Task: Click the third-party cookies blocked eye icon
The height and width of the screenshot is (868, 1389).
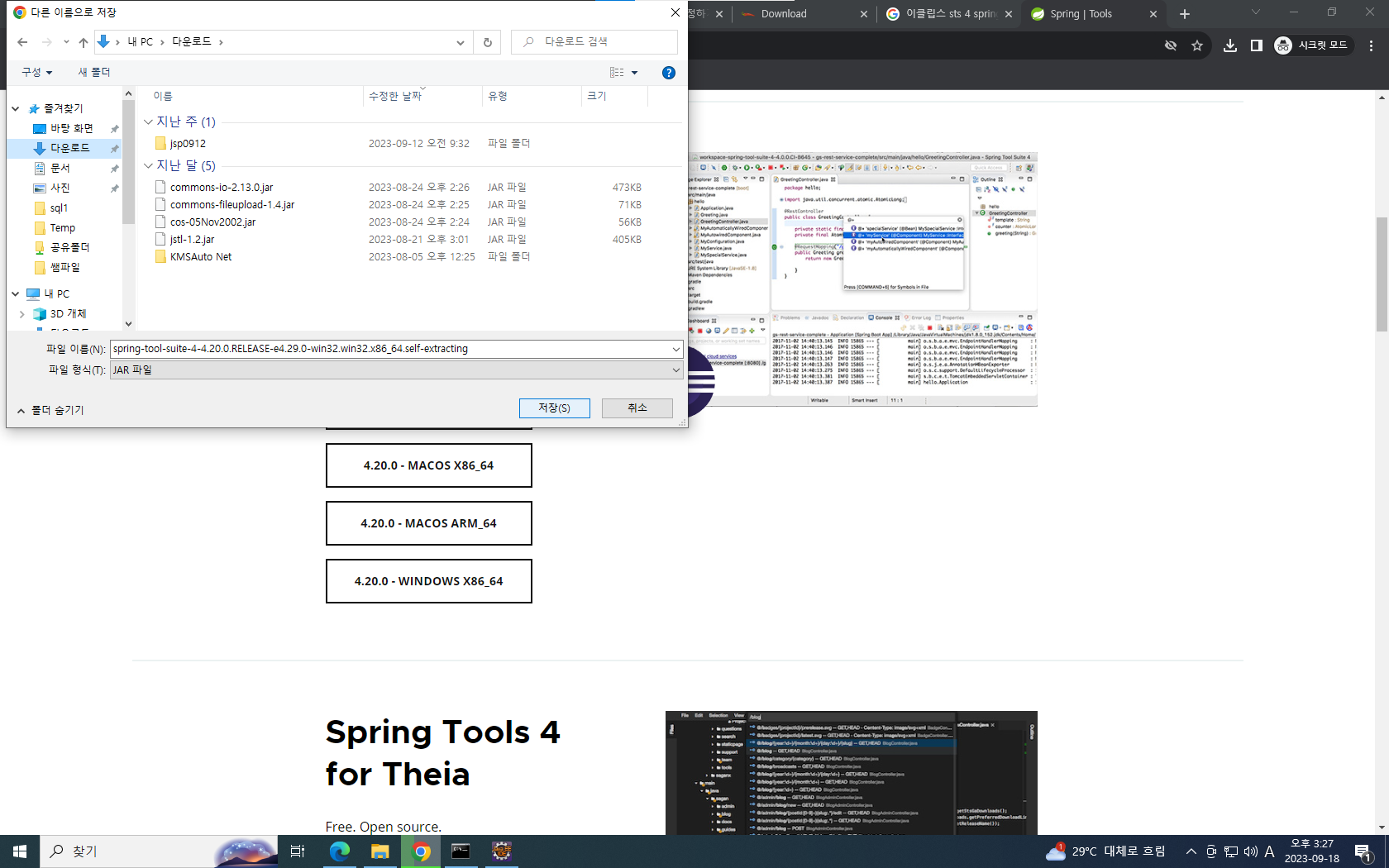Action: pyautogui.click(x=1171, y=45)
